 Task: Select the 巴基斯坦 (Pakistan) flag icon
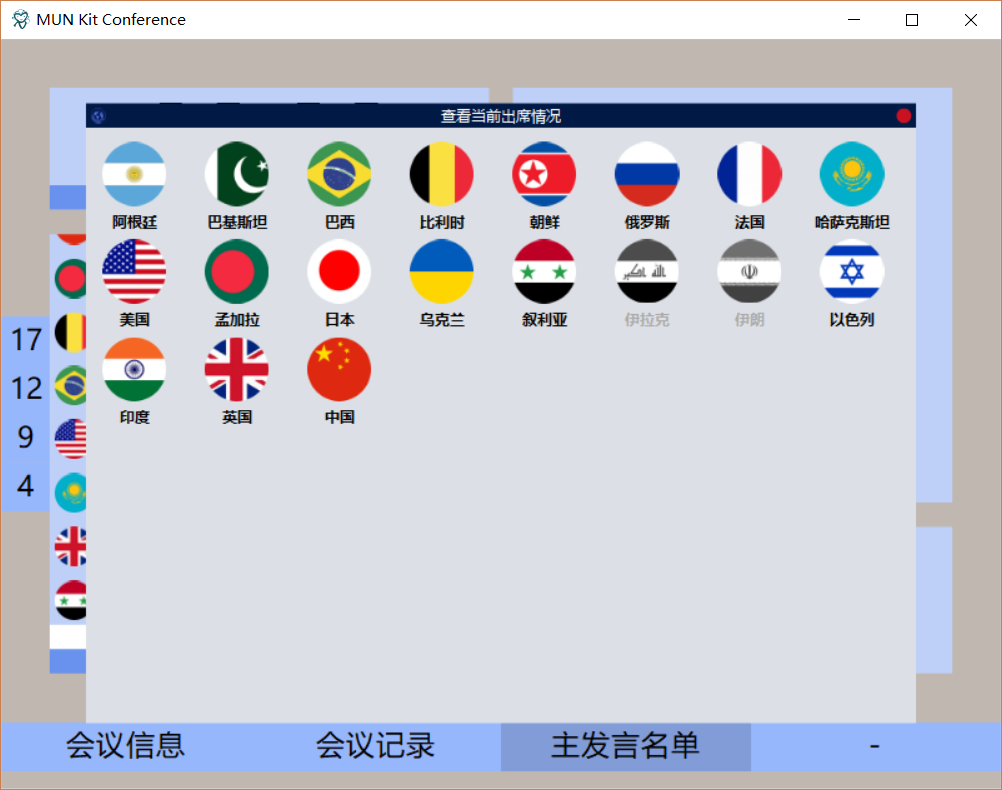click(236, 173)
